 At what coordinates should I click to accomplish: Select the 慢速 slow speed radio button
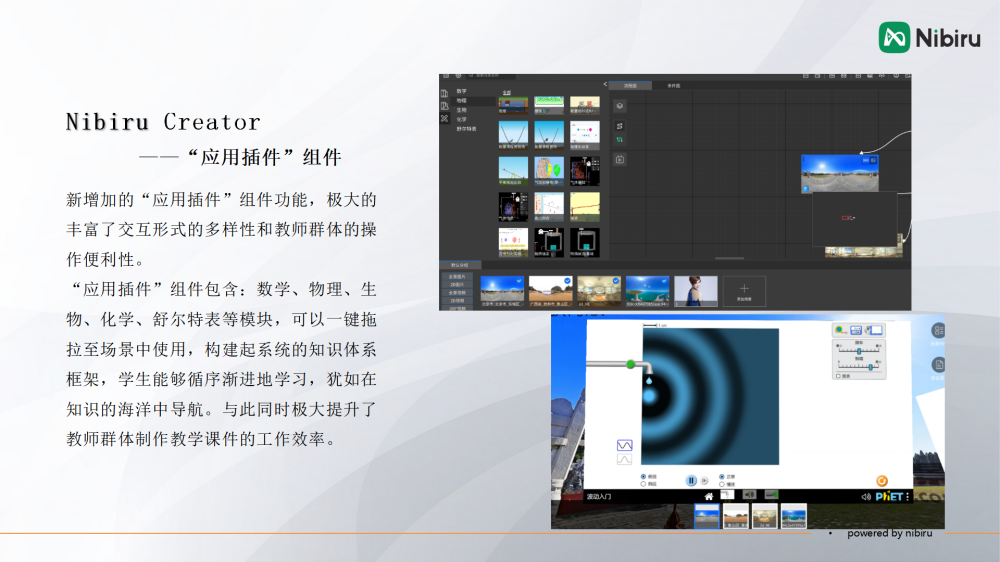pos(722,484)
